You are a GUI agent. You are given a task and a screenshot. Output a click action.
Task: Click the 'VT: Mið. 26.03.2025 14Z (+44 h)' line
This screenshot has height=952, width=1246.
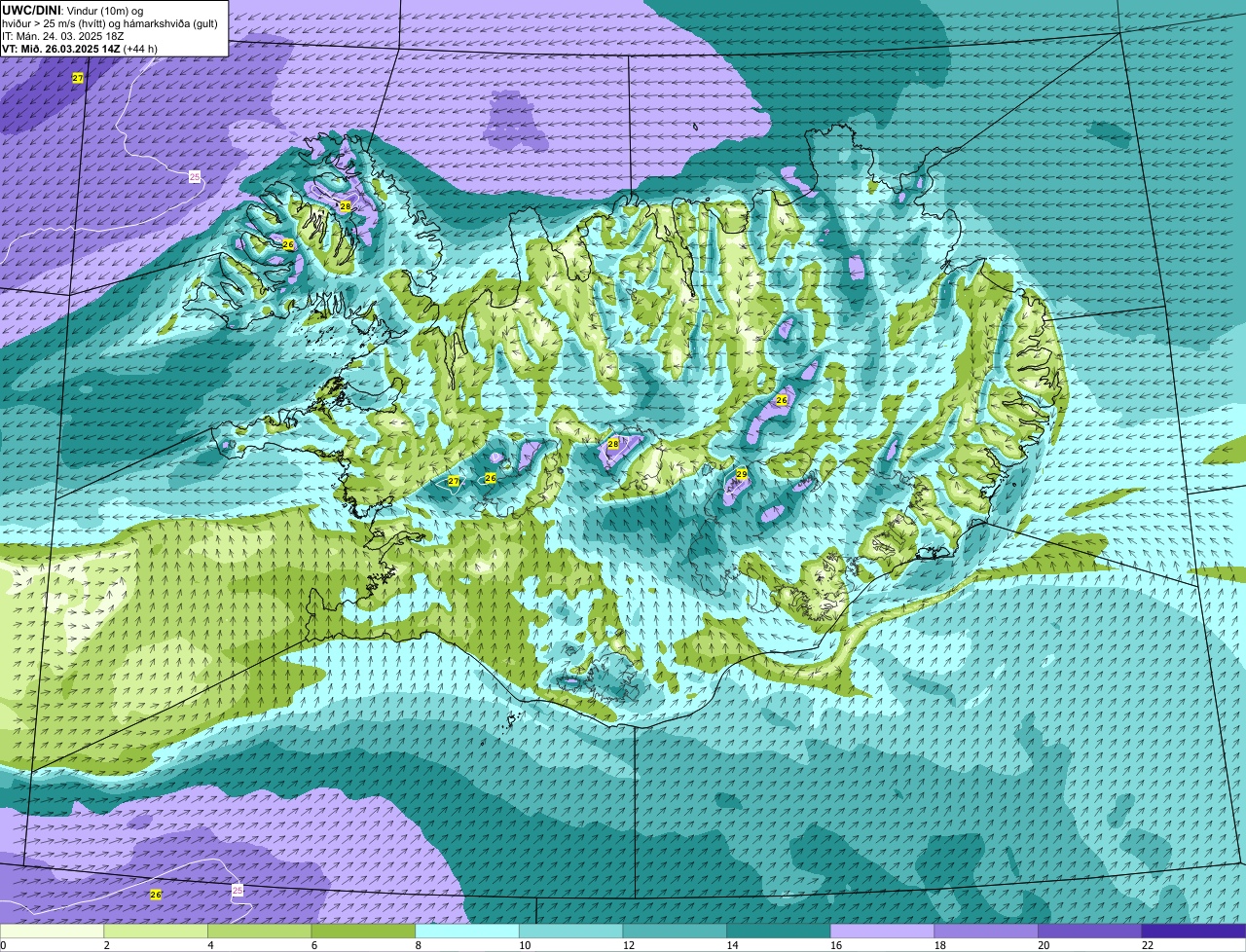tap(80, 48)
